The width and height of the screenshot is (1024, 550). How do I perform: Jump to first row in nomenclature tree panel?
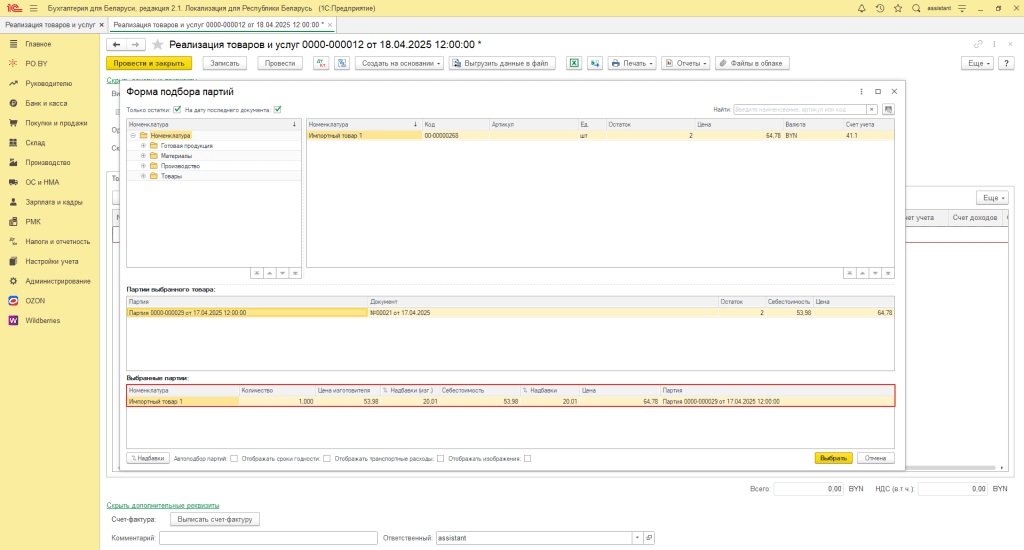click(x=257, y=273)
